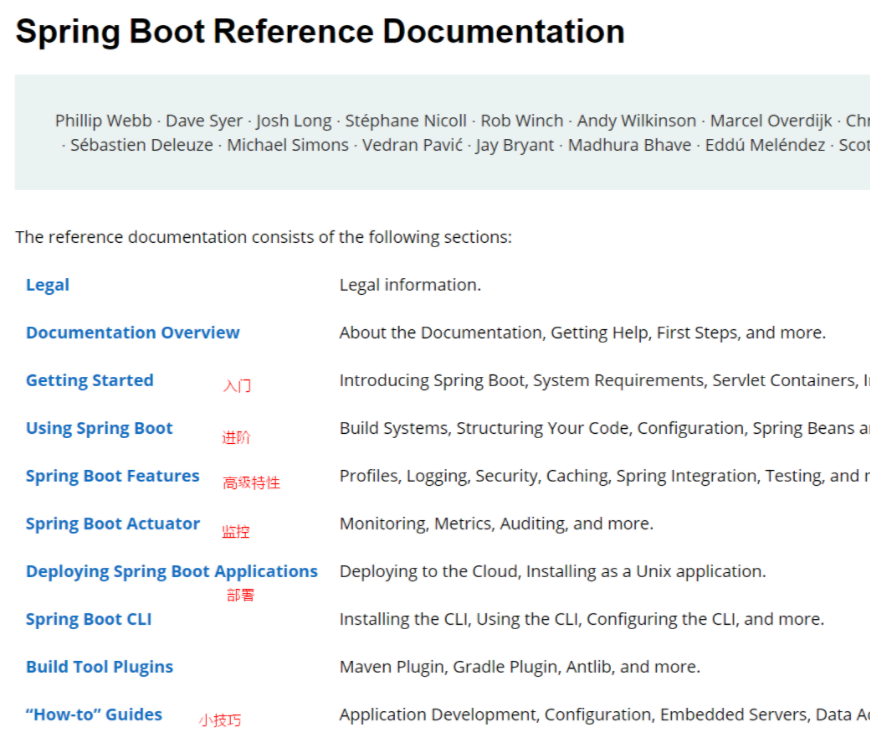The image size is (870, 745).
Task: Click the red 小技巧 annotation
Action: coord(220,721)
